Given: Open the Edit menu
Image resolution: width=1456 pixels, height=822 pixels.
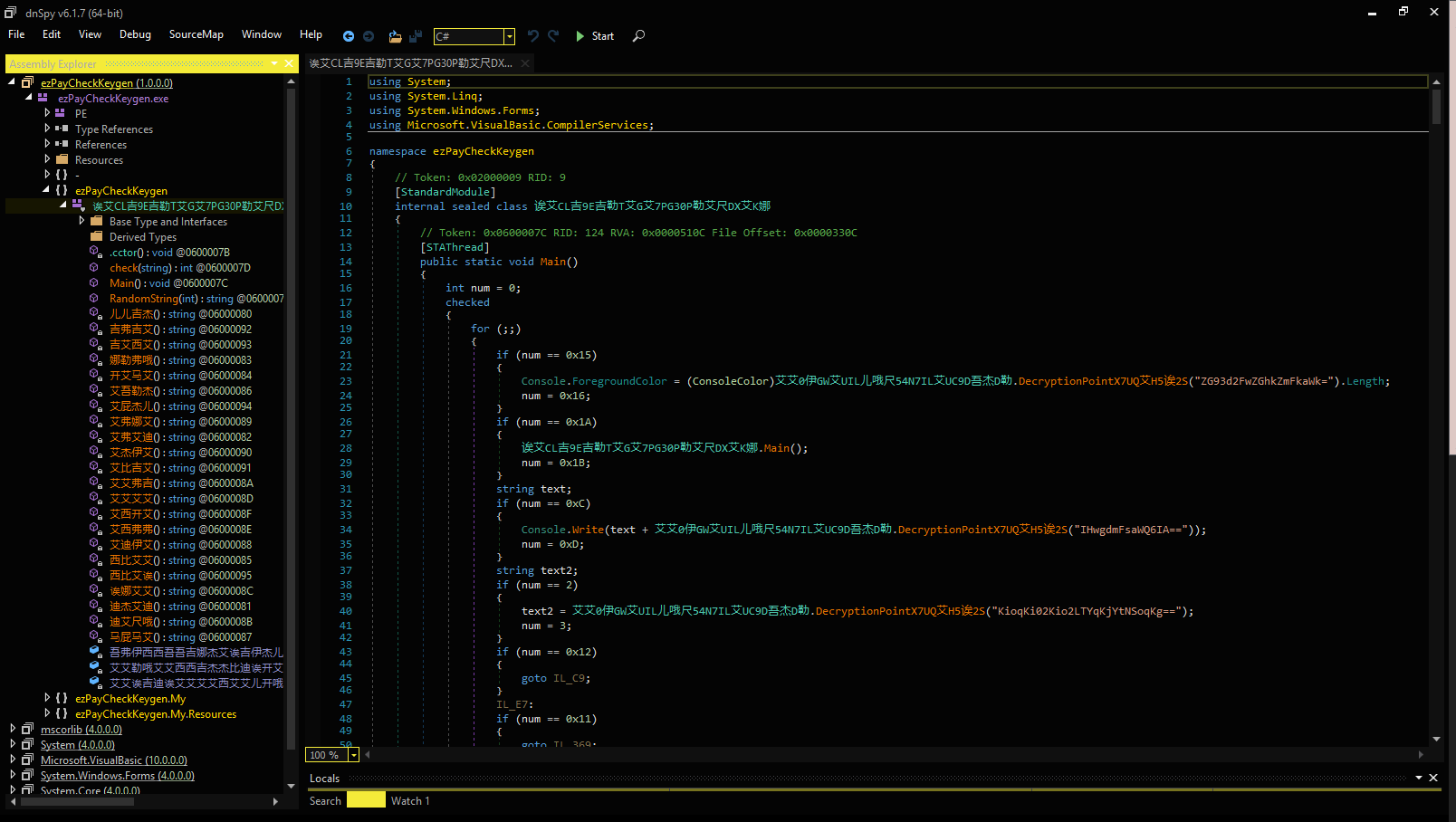Looking at the screenshot, I should click(x=52, y=34).
